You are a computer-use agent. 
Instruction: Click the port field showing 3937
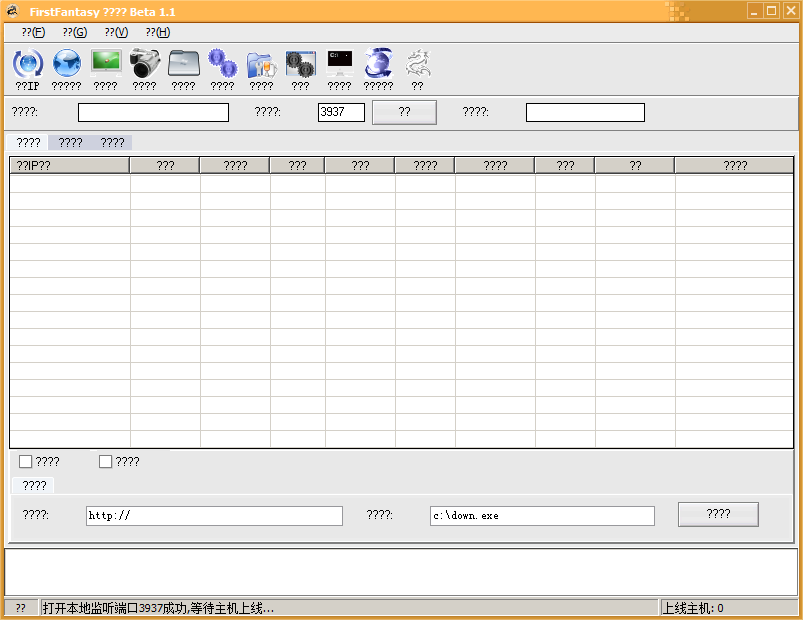(341, 112)
